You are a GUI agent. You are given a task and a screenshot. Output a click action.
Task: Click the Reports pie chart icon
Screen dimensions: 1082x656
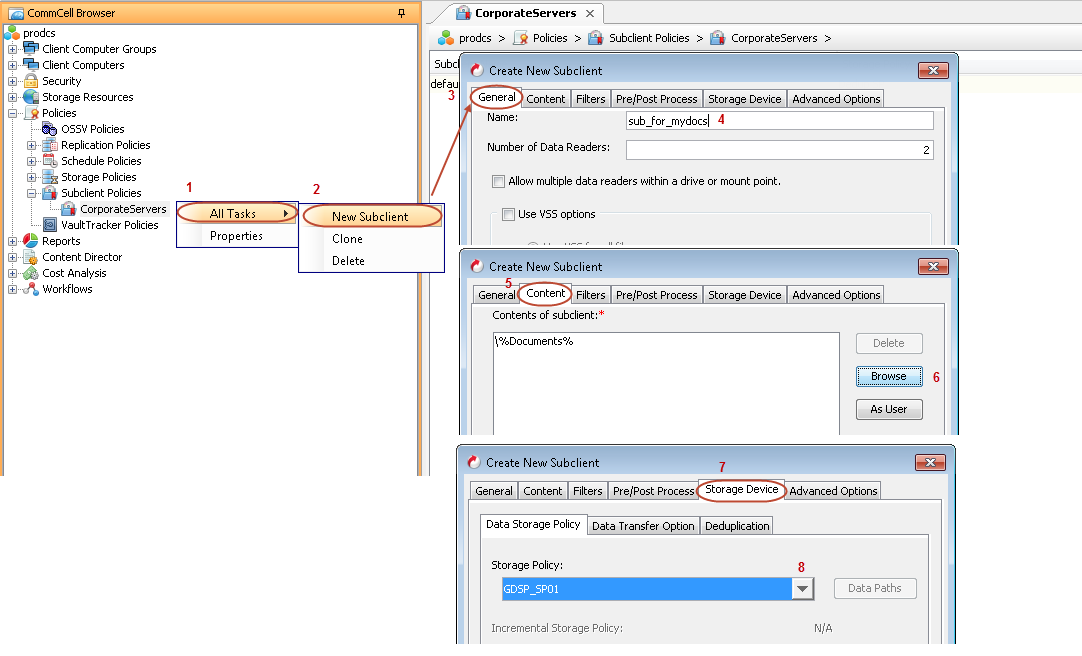(x=31, y=241)
